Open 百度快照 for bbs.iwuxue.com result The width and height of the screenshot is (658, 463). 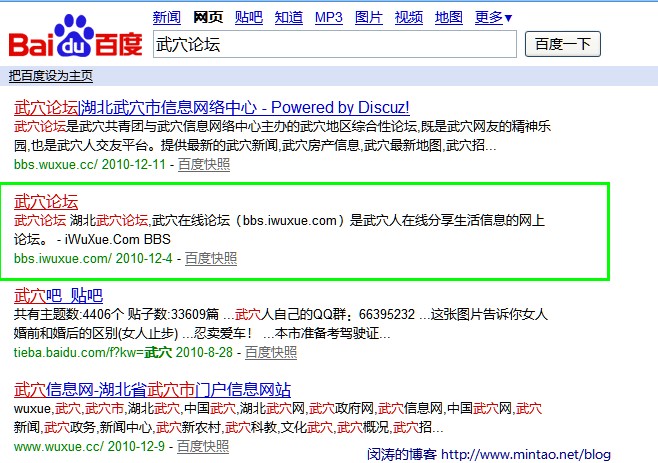click(x=211, y=258)
